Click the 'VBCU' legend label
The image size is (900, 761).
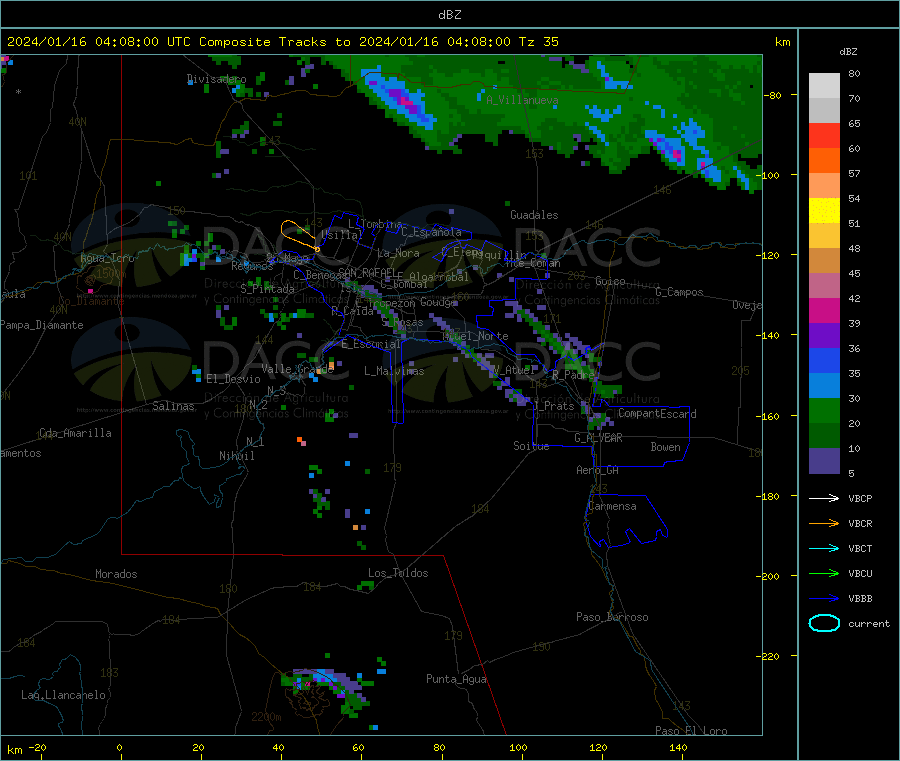tap(860, 573)
